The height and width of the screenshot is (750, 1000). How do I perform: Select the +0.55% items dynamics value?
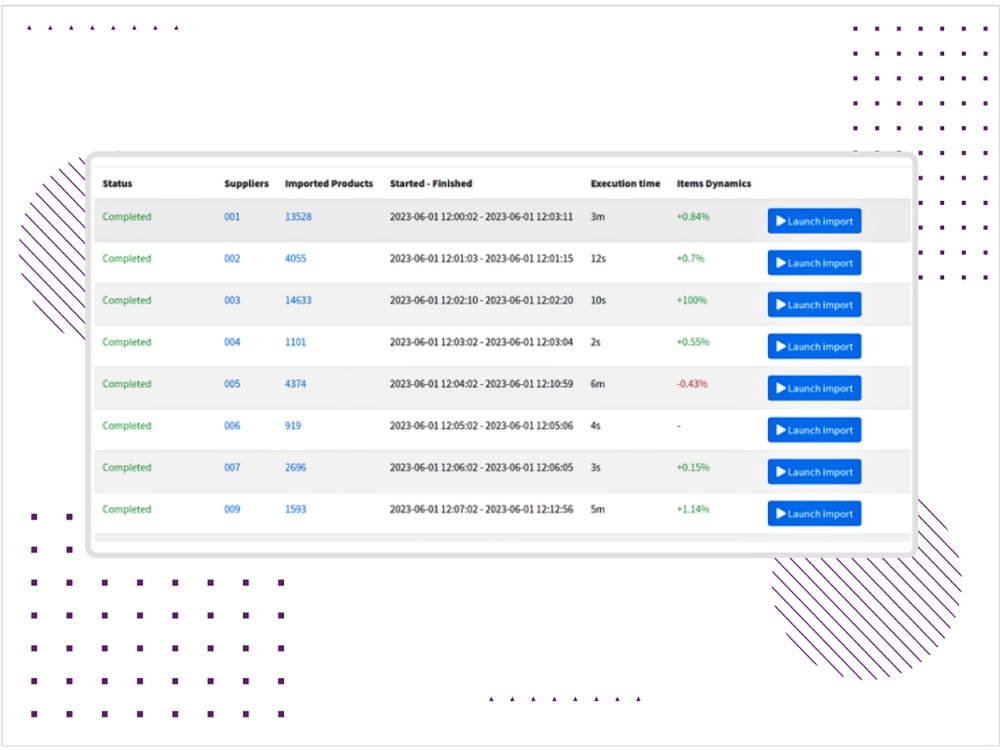[x=693, y=342]
